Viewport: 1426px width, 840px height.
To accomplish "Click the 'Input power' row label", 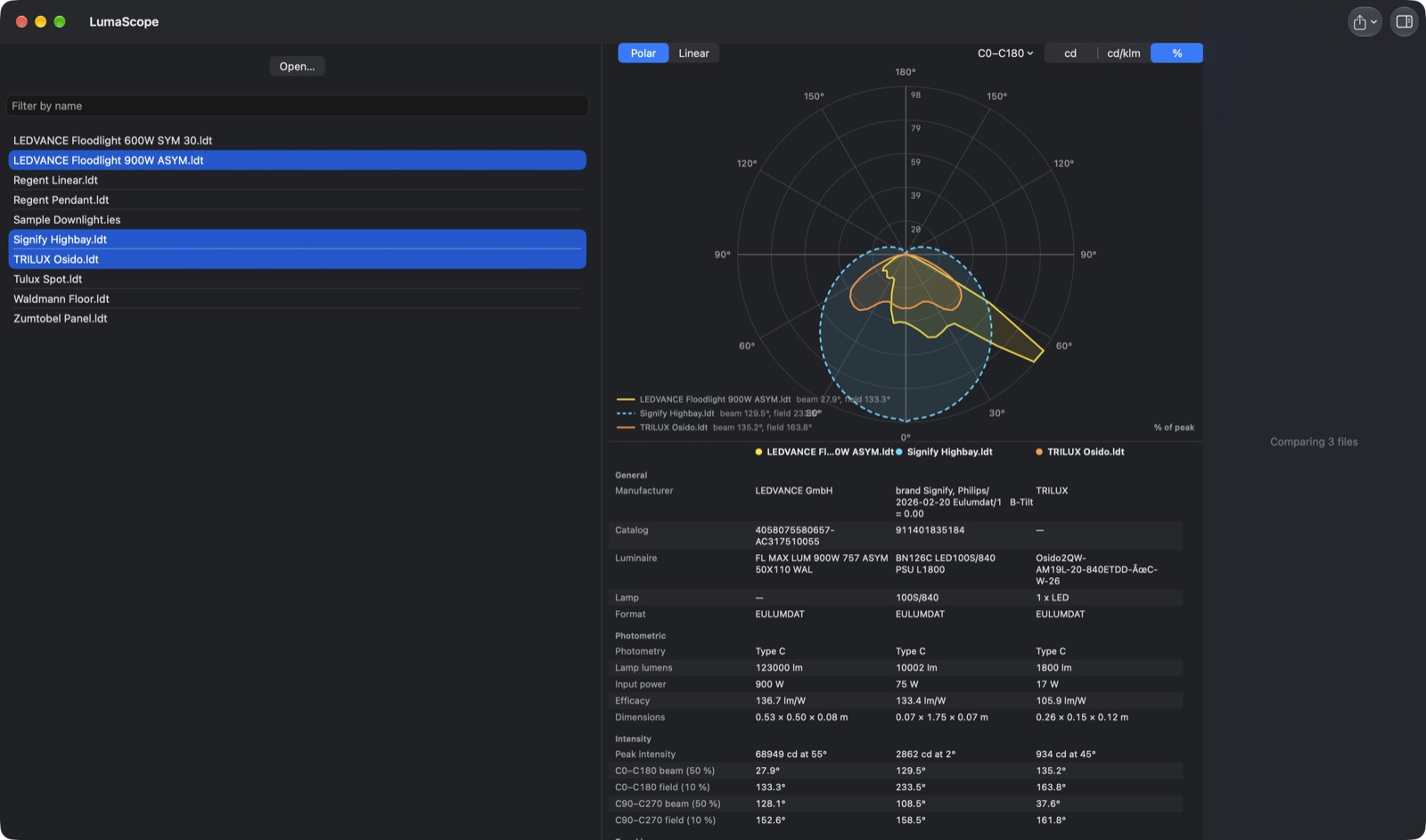I will click(640, 684).
